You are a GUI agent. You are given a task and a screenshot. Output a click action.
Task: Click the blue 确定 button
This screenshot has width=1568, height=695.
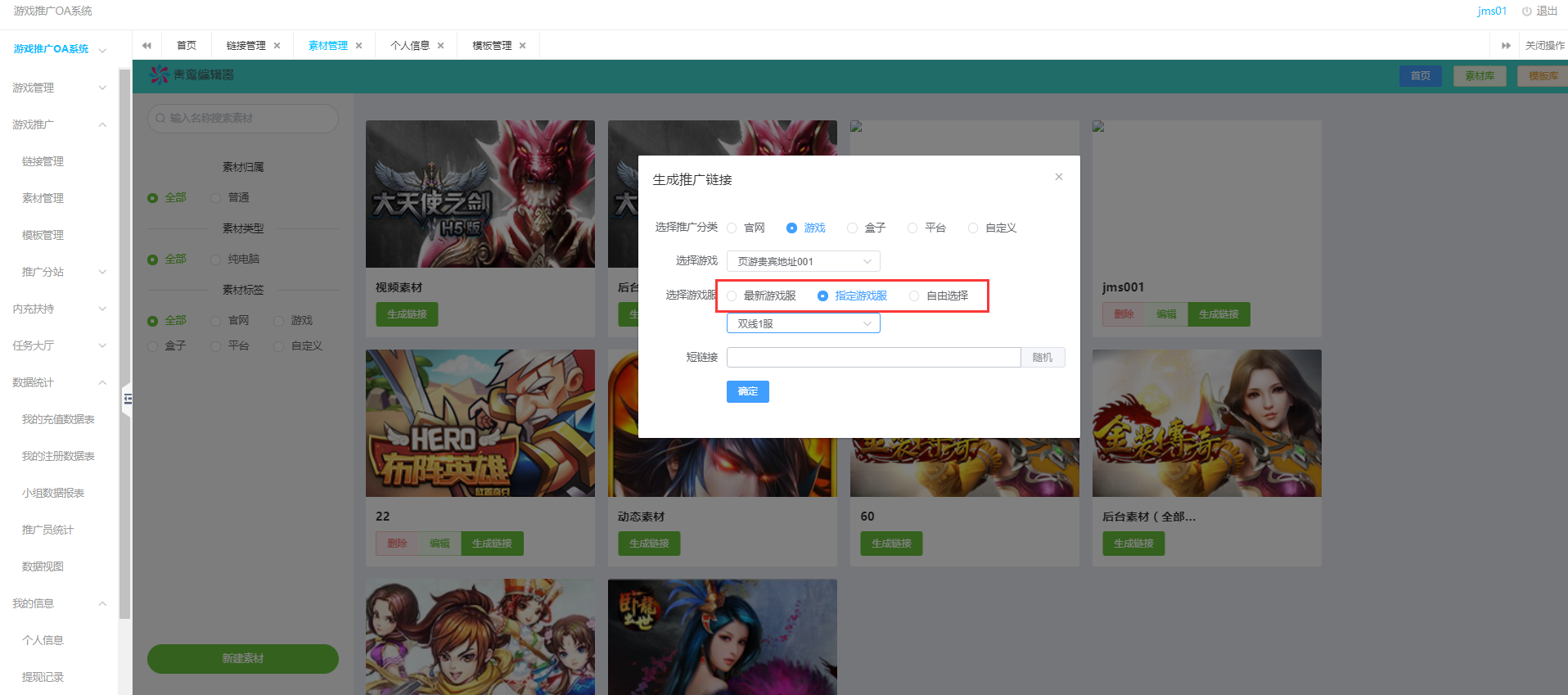[x=747, y=392]
